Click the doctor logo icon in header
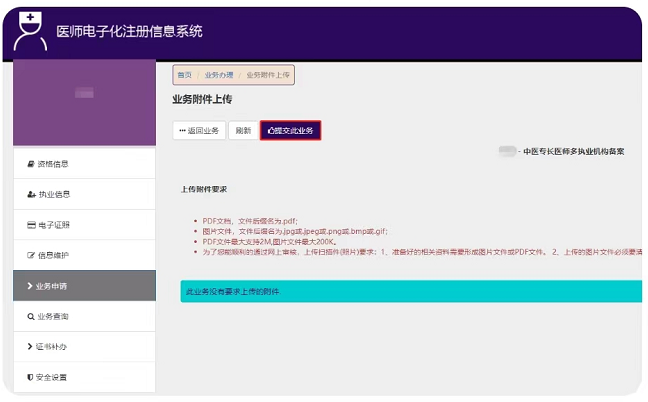Screen dimensions: 648x402 point(32,31)
